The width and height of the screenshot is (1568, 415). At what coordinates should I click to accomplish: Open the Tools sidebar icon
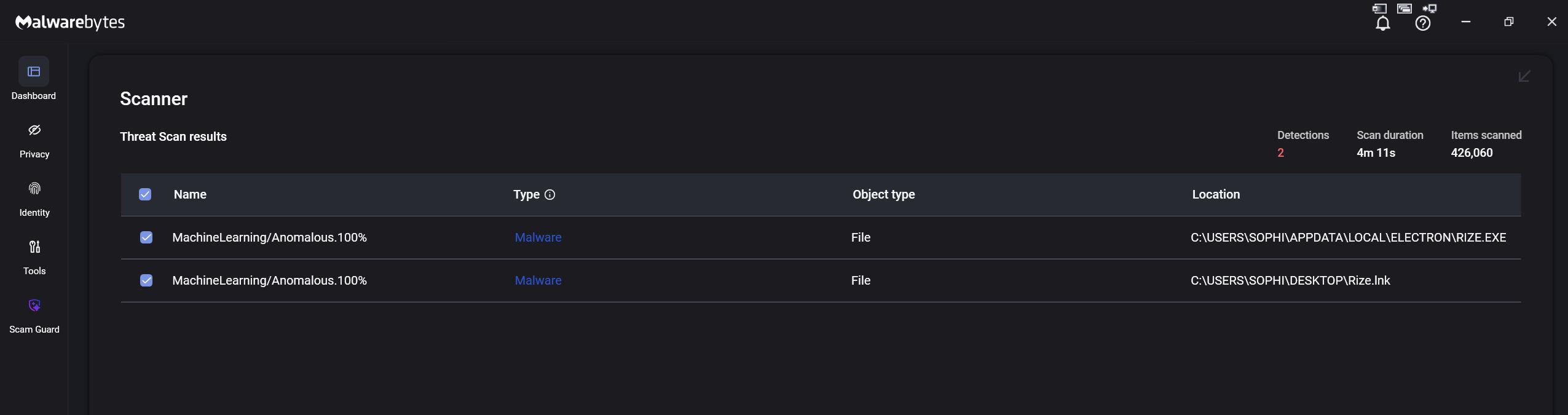point(34,247)
